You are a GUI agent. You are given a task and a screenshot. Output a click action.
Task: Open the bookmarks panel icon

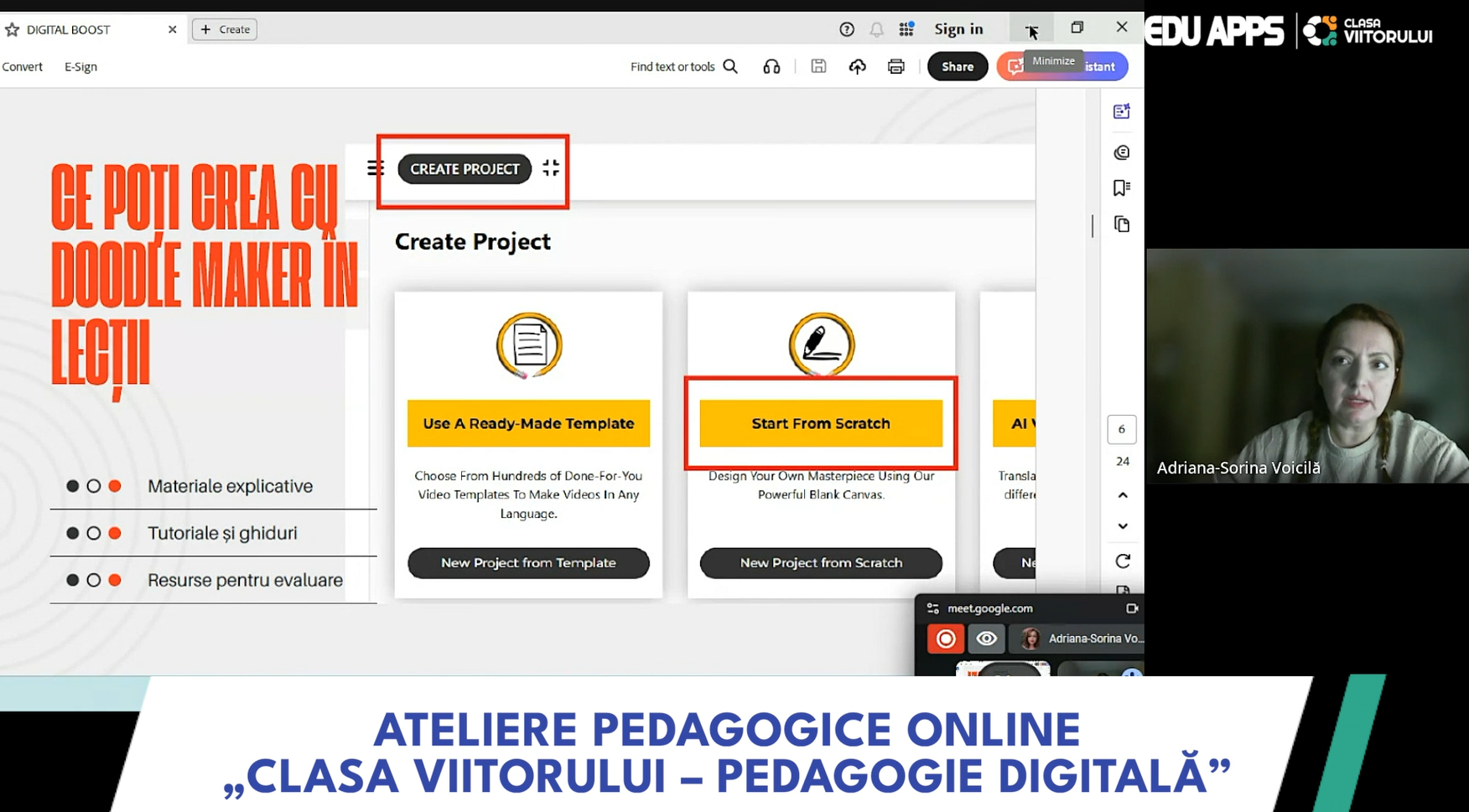point(1122,189)
